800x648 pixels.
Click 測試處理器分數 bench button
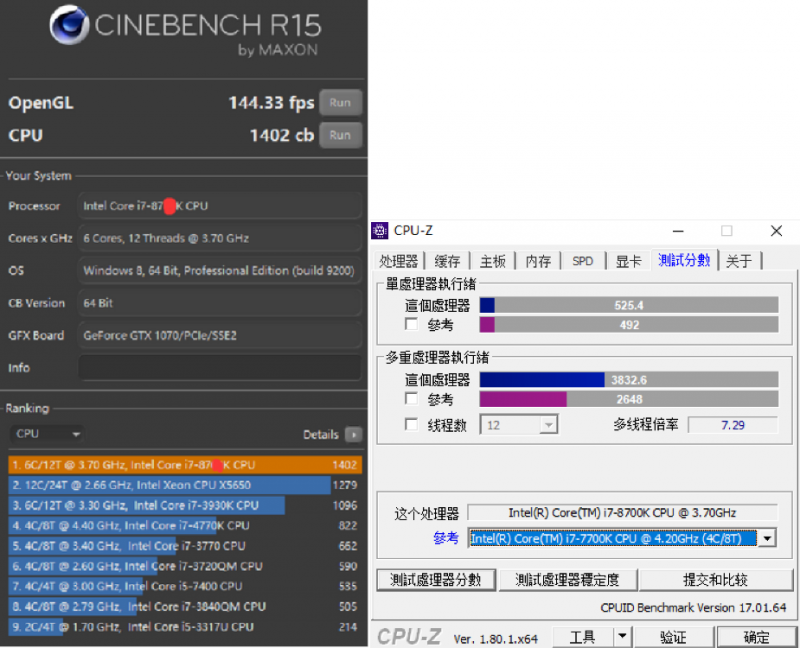(x=436, y=580)
